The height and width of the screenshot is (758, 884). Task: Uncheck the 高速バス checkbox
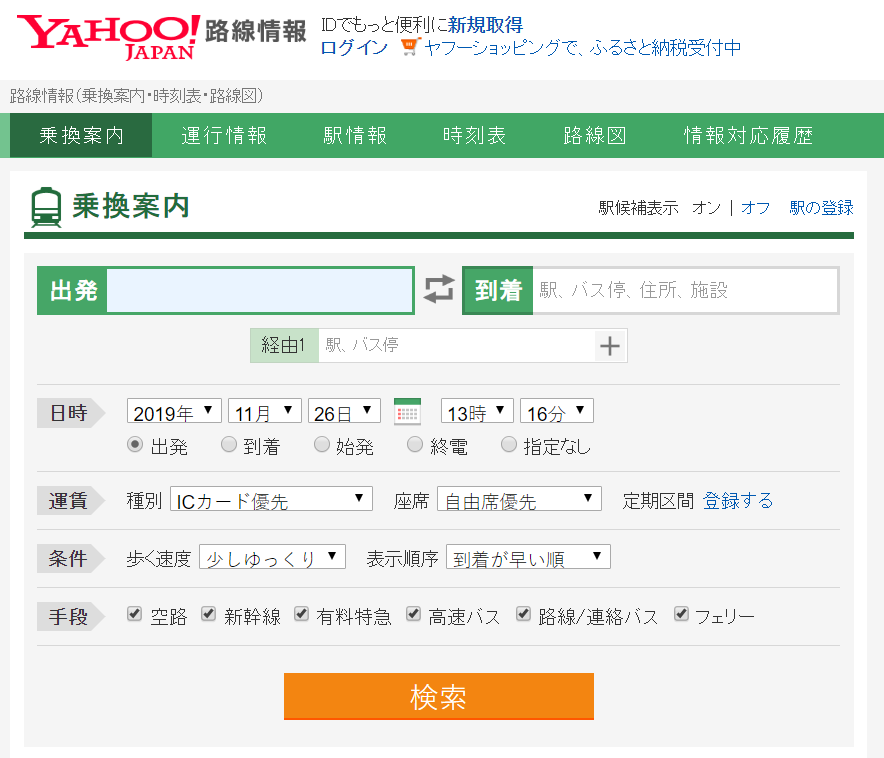413,614
